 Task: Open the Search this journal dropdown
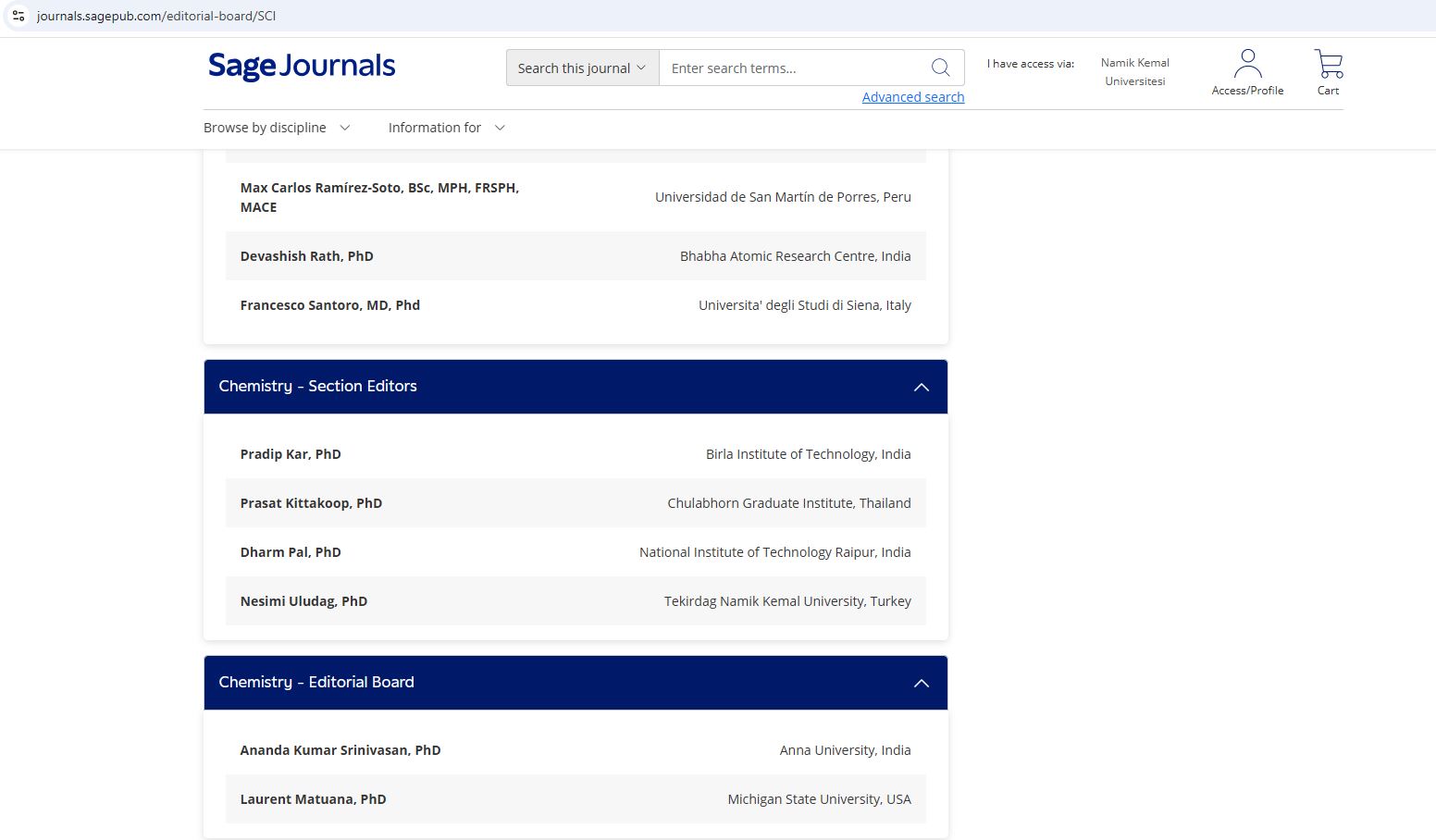tap(582, 68)
